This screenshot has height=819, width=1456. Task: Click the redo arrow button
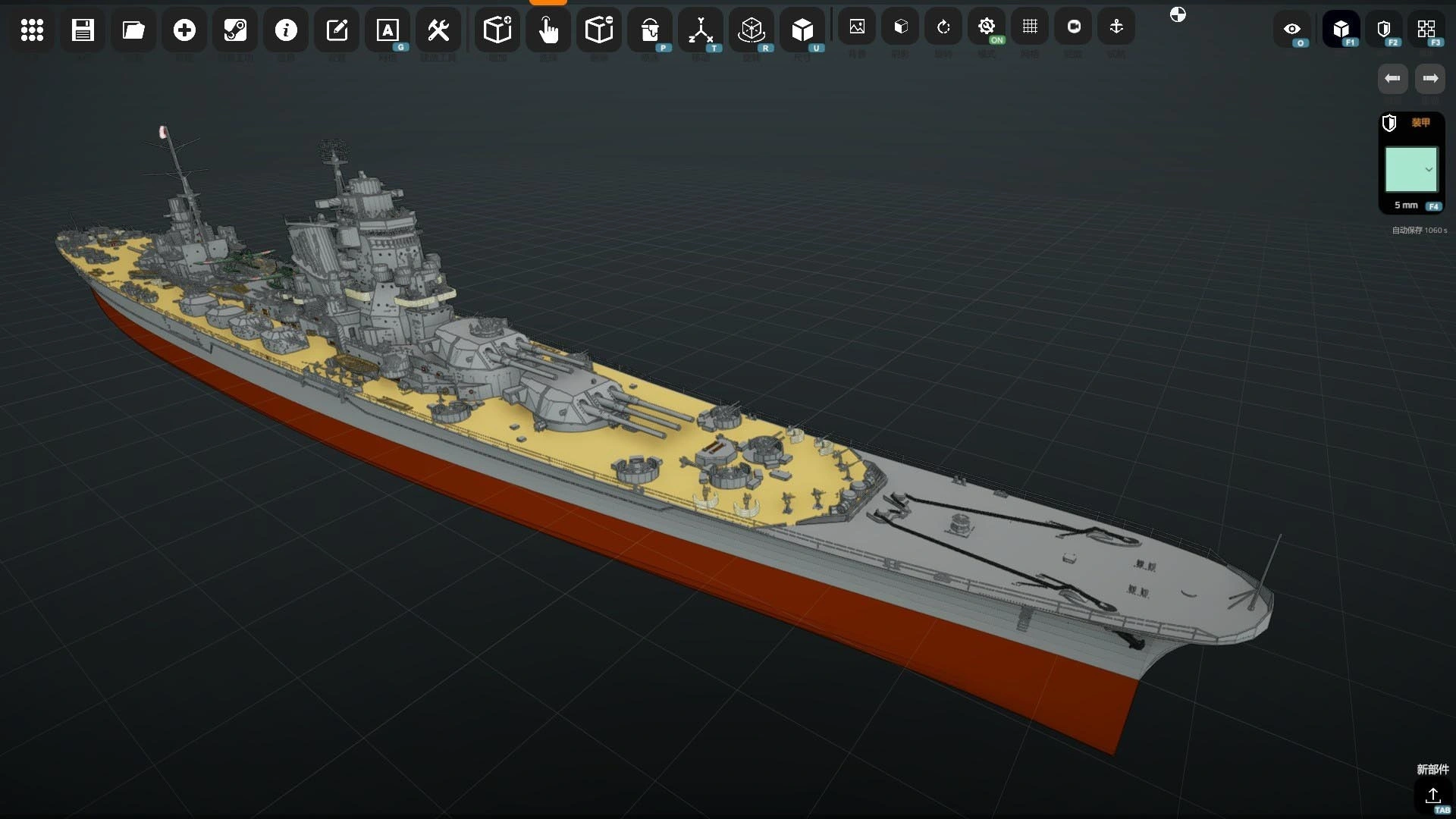1430,78
